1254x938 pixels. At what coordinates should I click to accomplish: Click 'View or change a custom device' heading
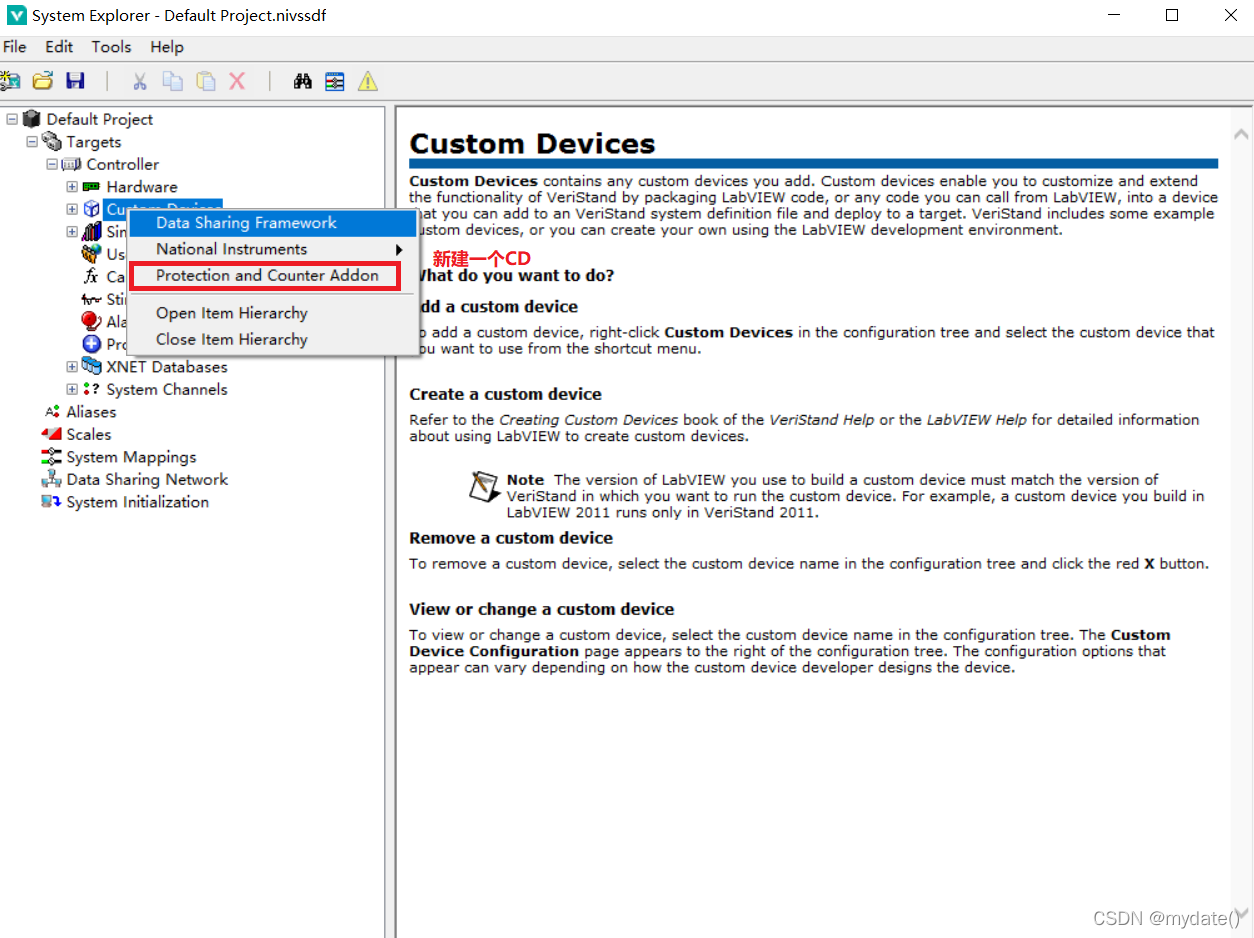point(541,609)
